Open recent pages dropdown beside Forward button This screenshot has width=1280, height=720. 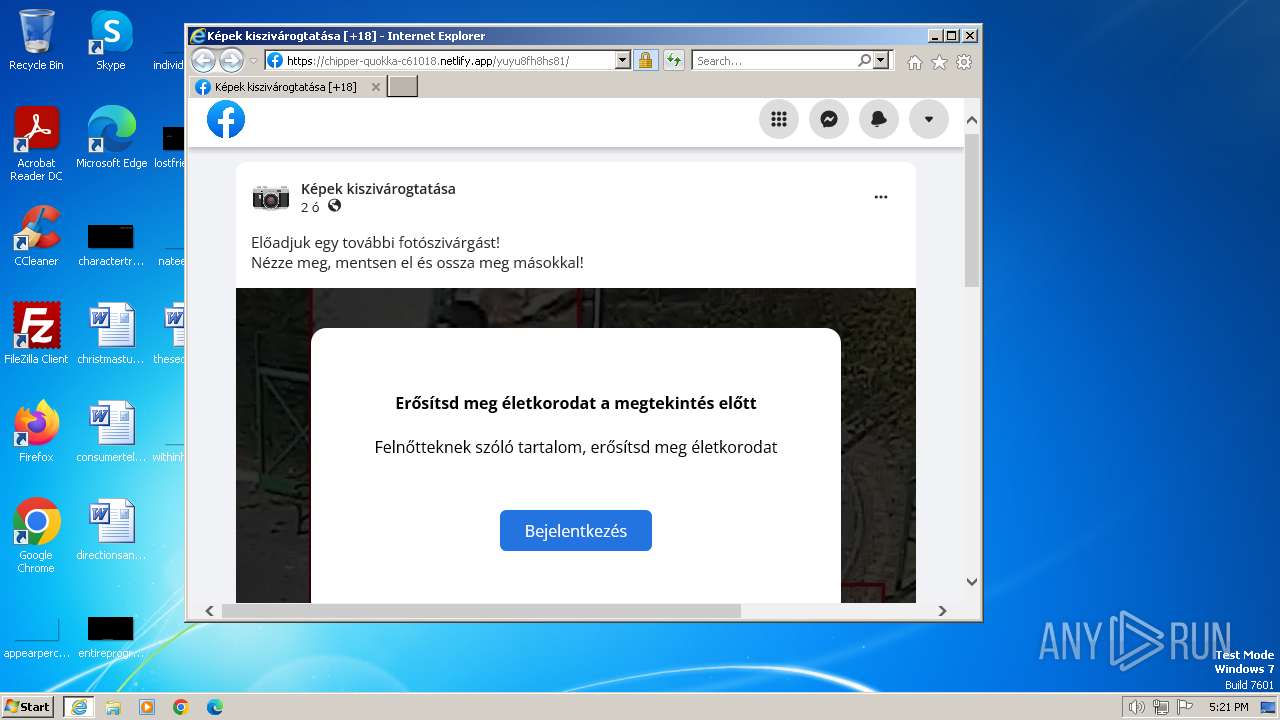point(254,61)
